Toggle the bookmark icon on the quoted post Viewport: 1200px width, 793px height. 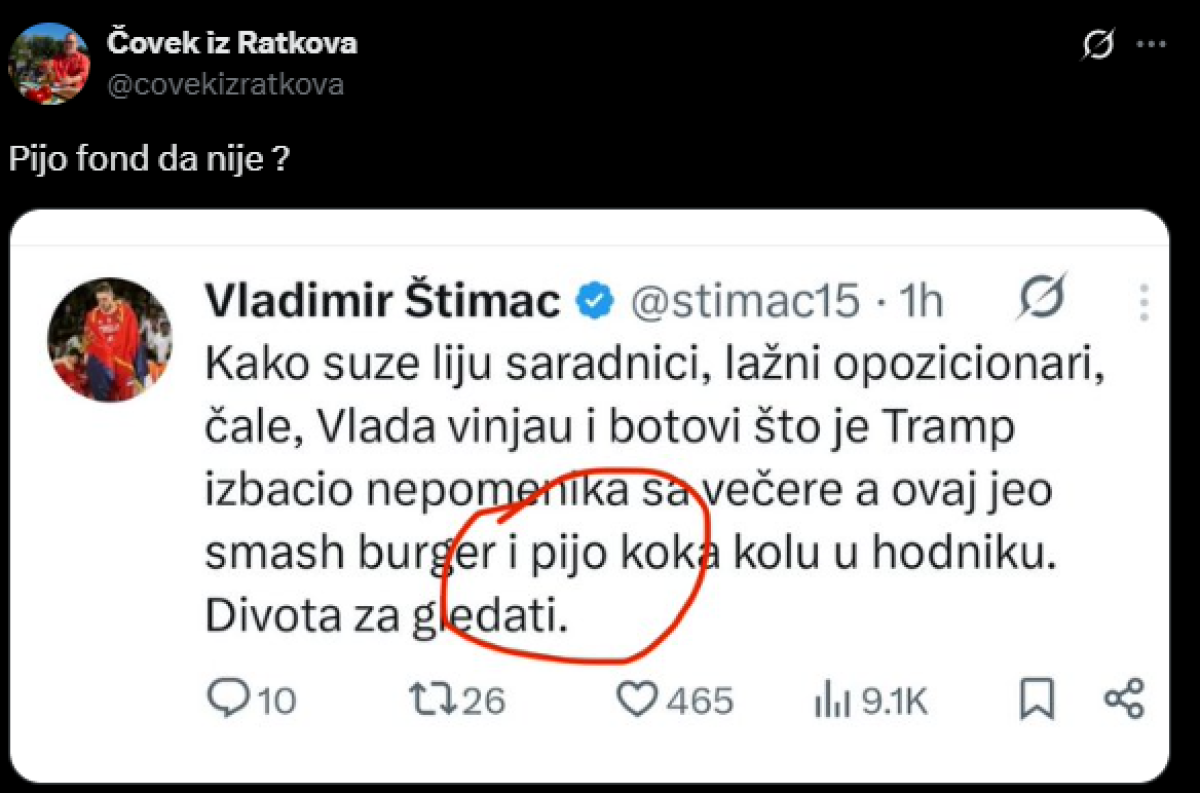coord(1037,698)
